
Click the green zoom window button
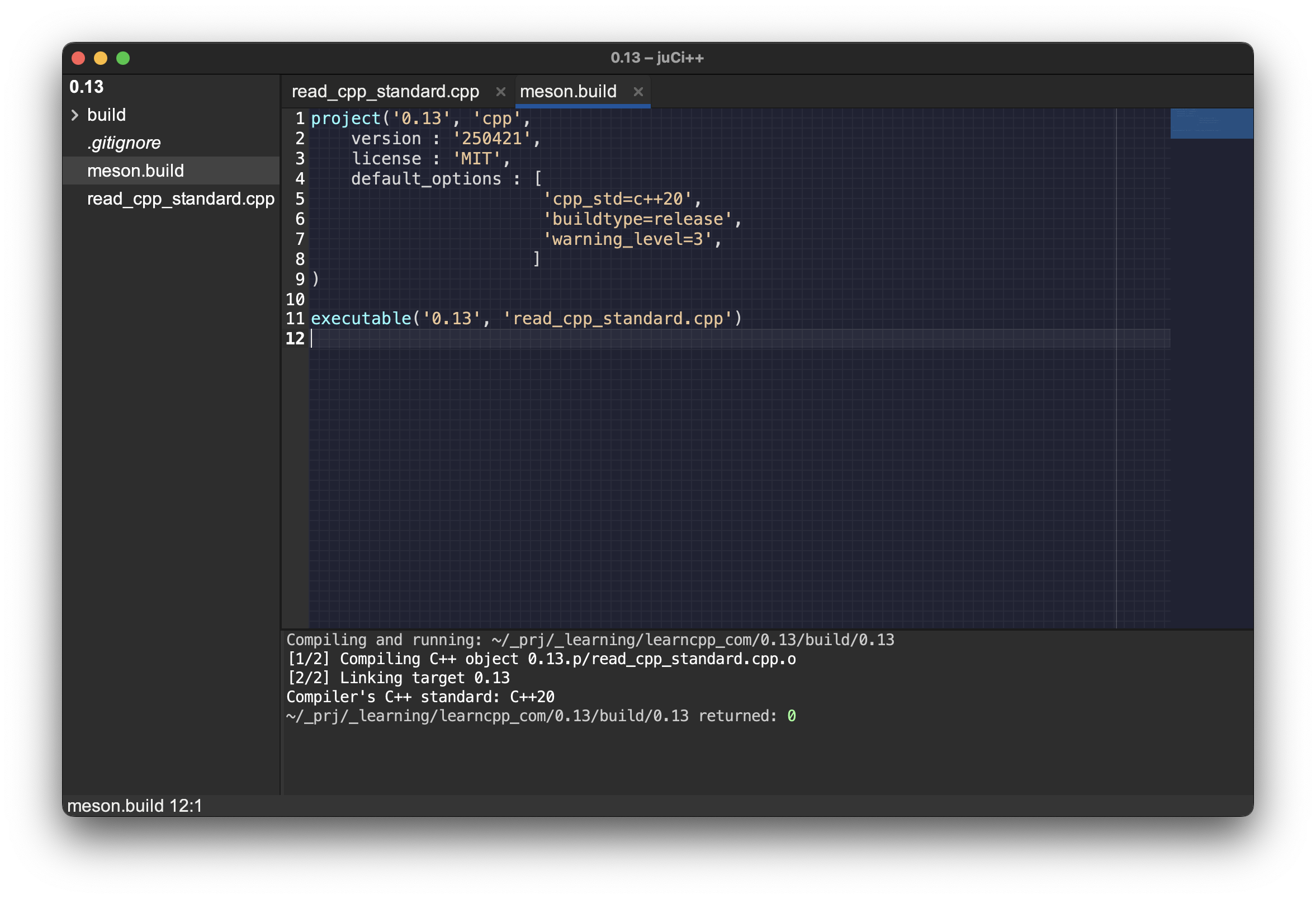pyautogui.click(x=123, y=58)
